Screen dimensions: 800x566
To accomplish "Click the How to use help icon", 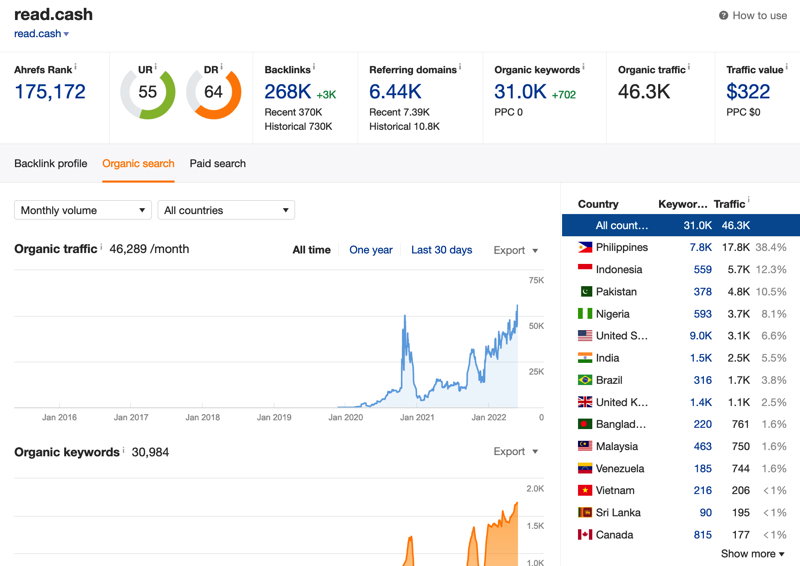I will click(723, 15).
